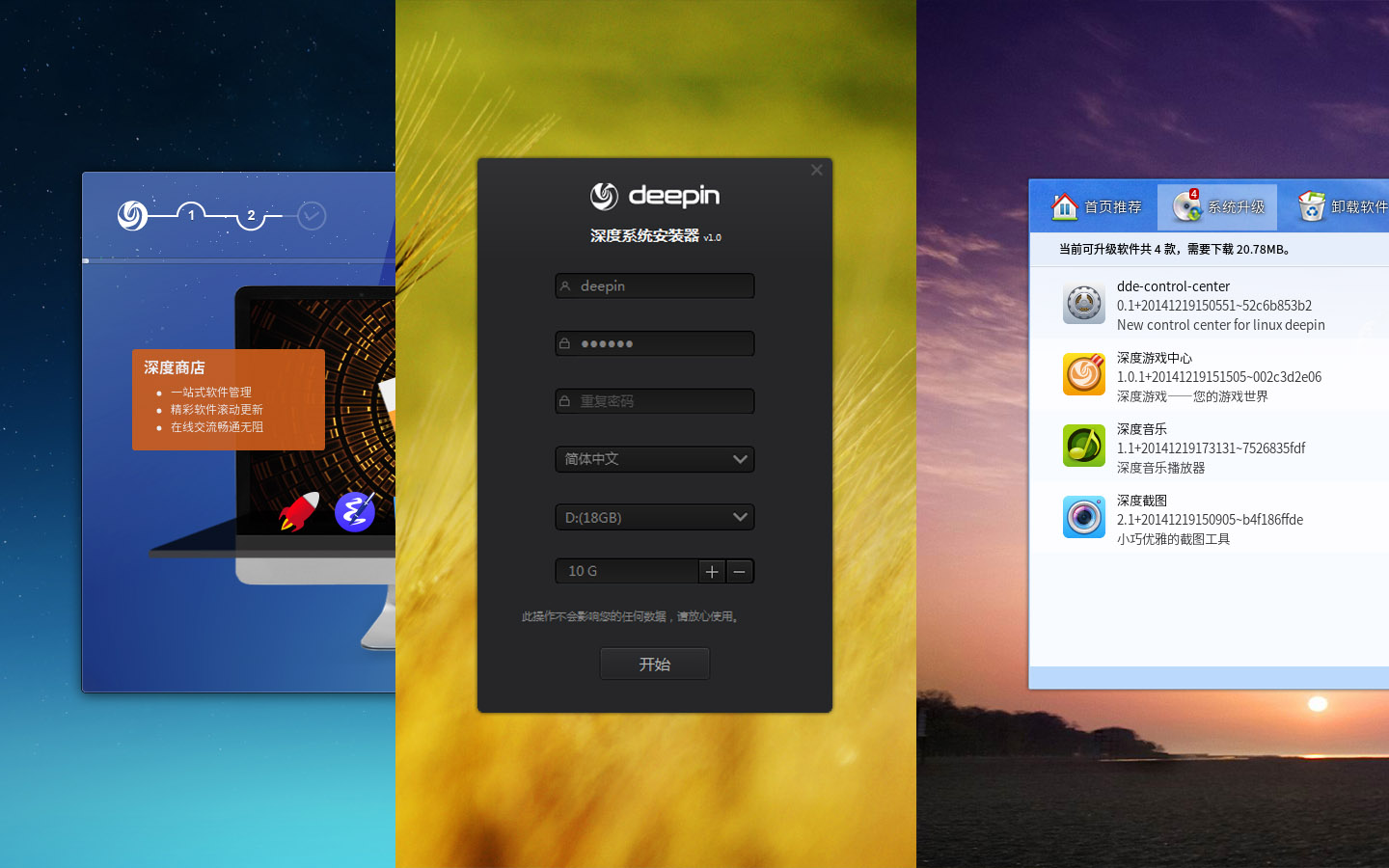Click the wizard progress bar
The height and width of the screenshot is (868, 1389).
coord(239,260)
